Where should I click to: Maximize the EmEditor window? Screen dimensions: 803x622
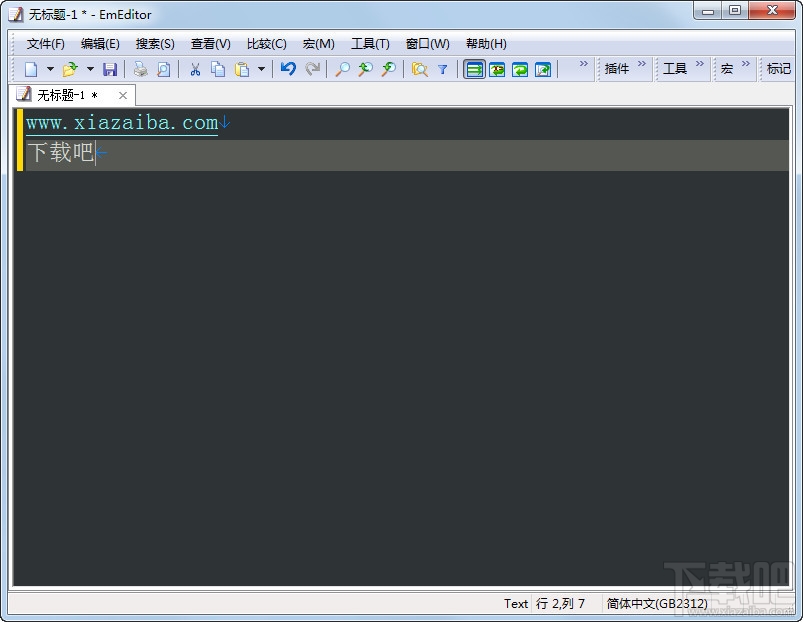pos(735,10)
